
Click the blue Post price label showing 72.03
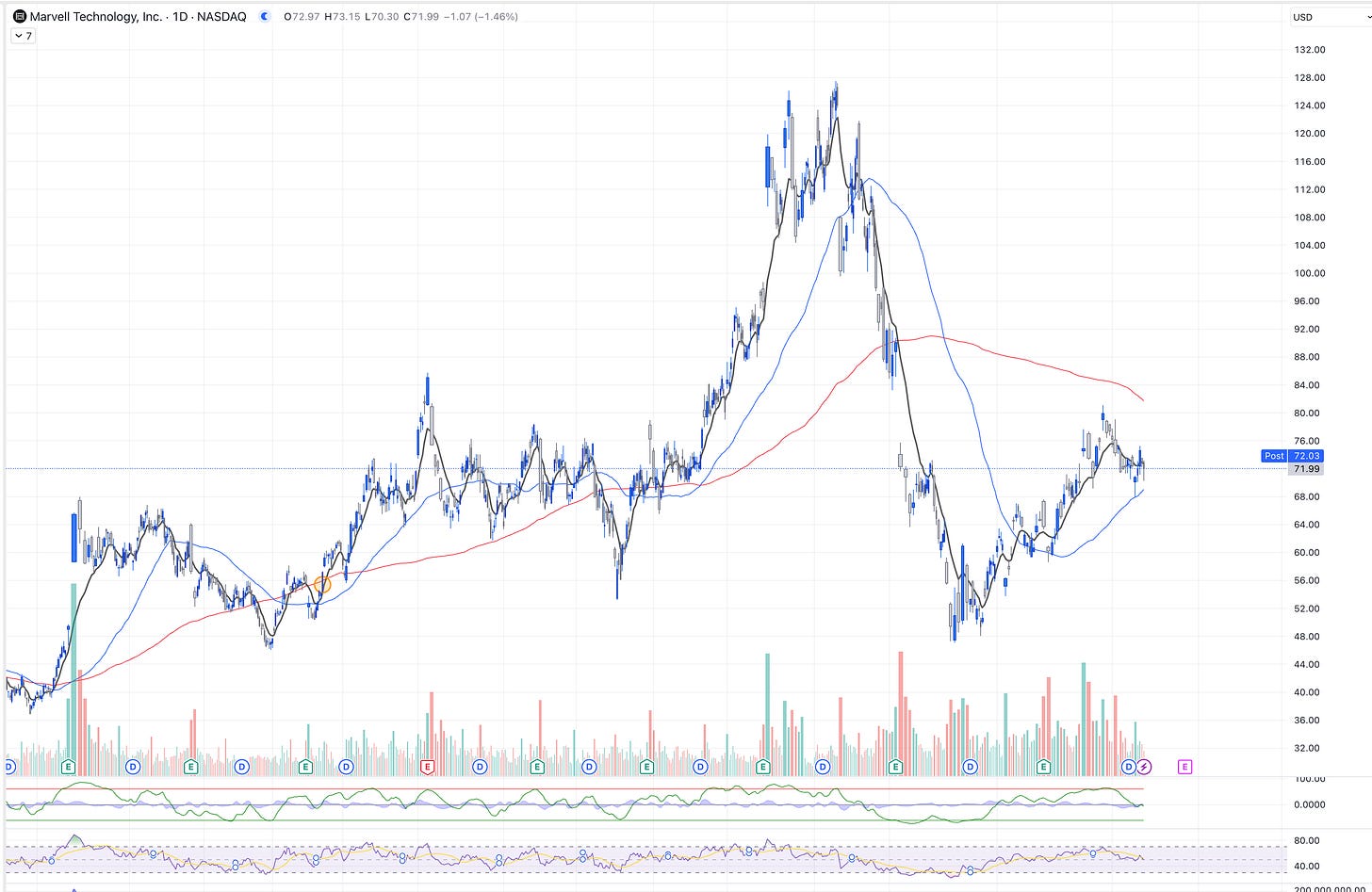1292,456
